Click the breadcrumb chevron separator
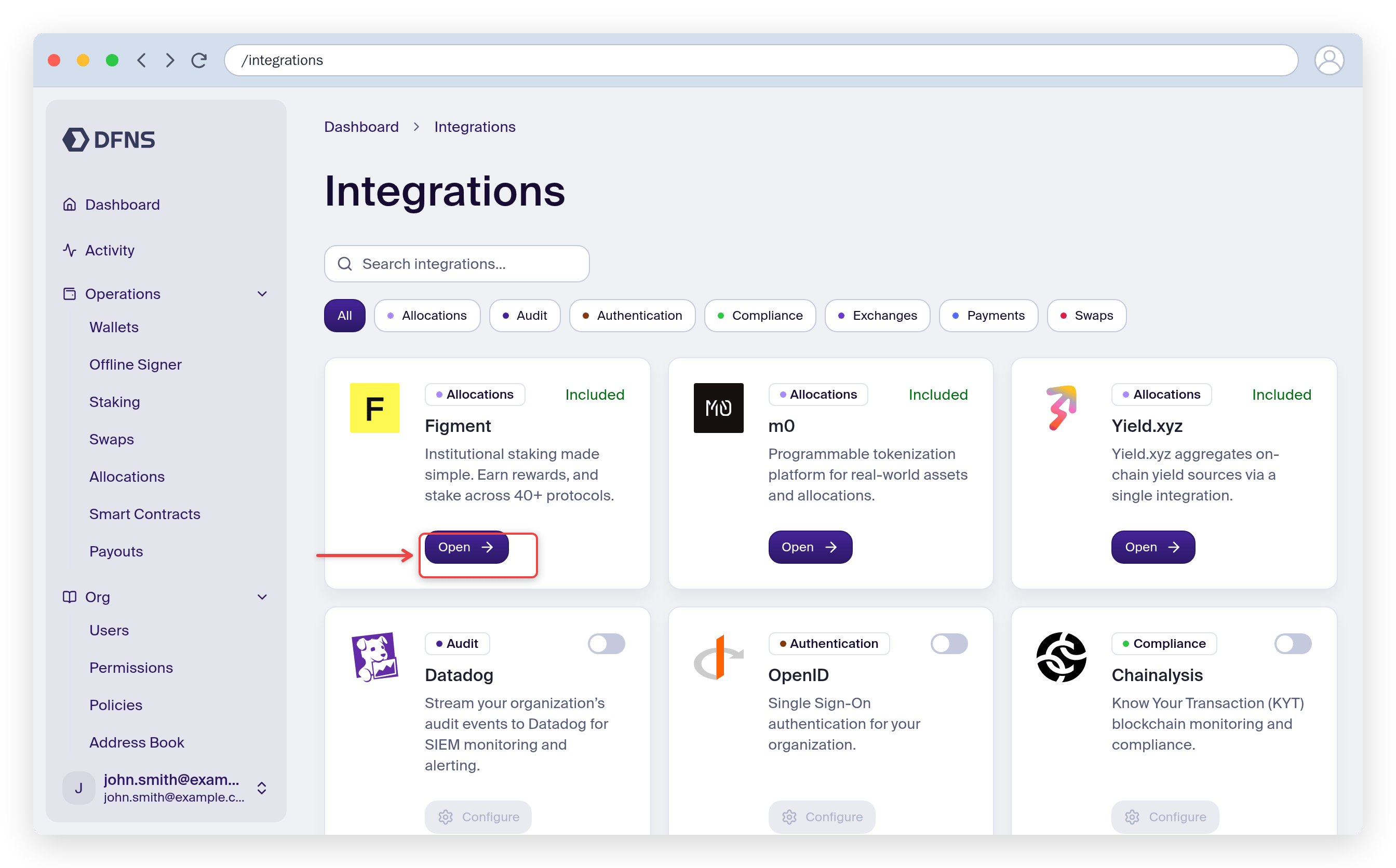The height and width of the screenshot is (868, 1396). 417,127
